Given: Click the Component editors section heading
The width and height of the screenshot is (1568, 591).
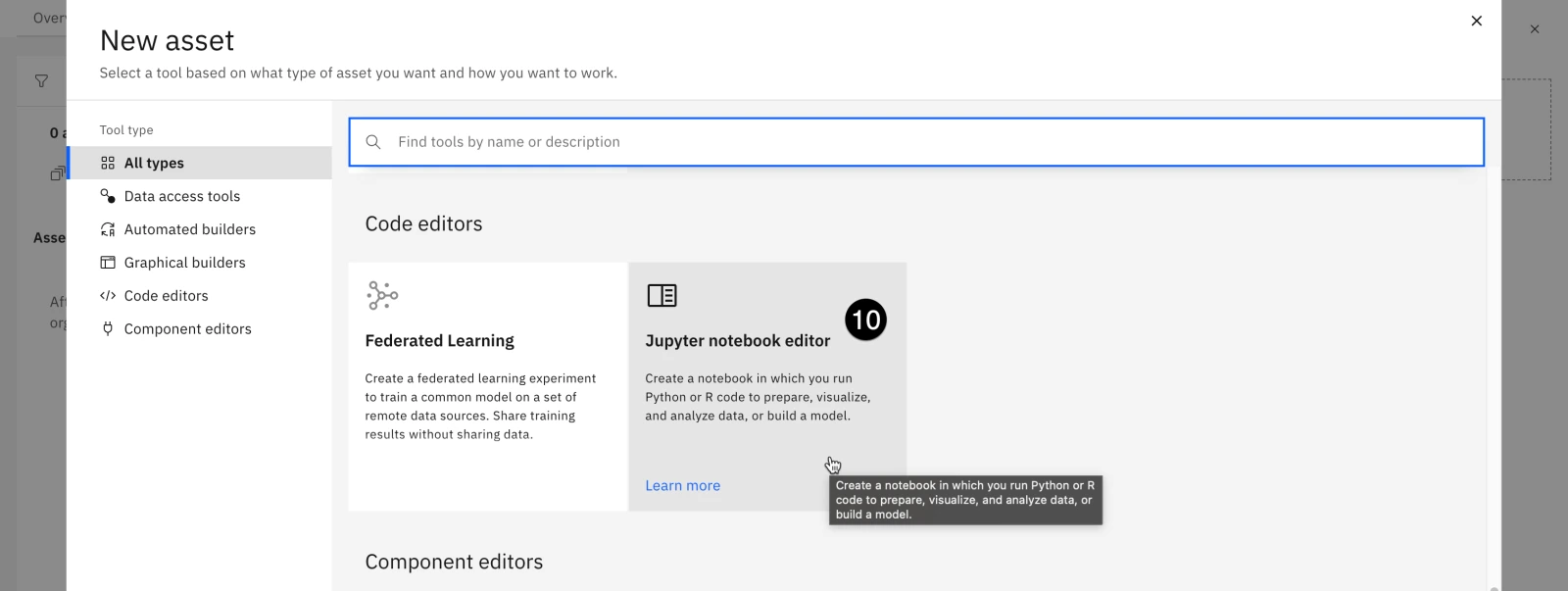Looking at the screenshot, I should (x=454, y=563).
